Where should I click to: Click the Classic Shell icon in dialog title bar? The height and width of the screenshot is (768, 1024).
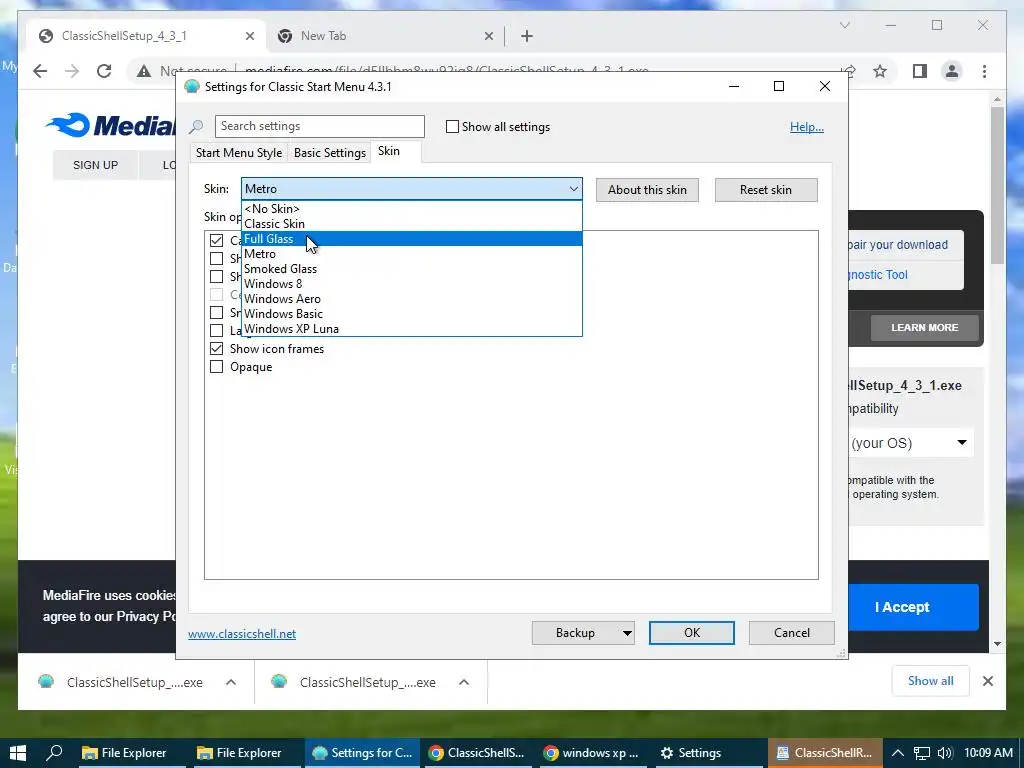[191, 86]
